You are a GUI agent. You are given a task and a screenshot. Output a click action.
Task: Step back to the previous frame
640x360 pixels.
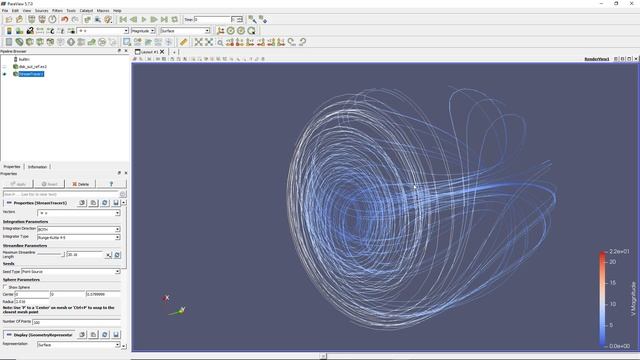[x=133, y=20]
